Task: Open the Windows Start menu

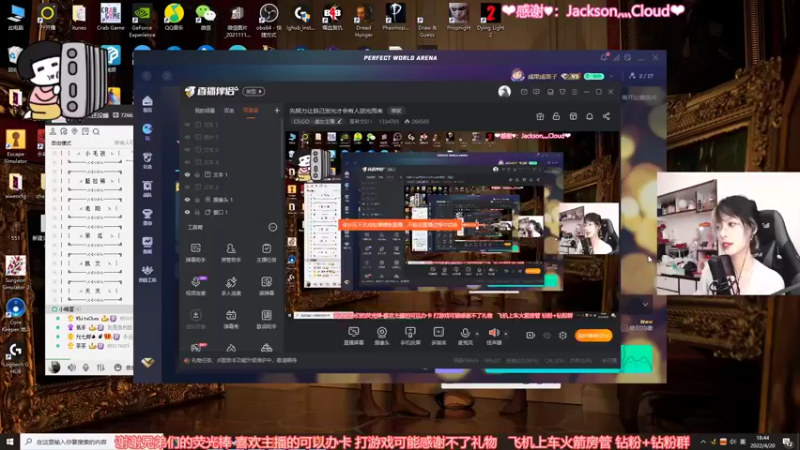Action: pyautogui.click(x=10, y=442)
